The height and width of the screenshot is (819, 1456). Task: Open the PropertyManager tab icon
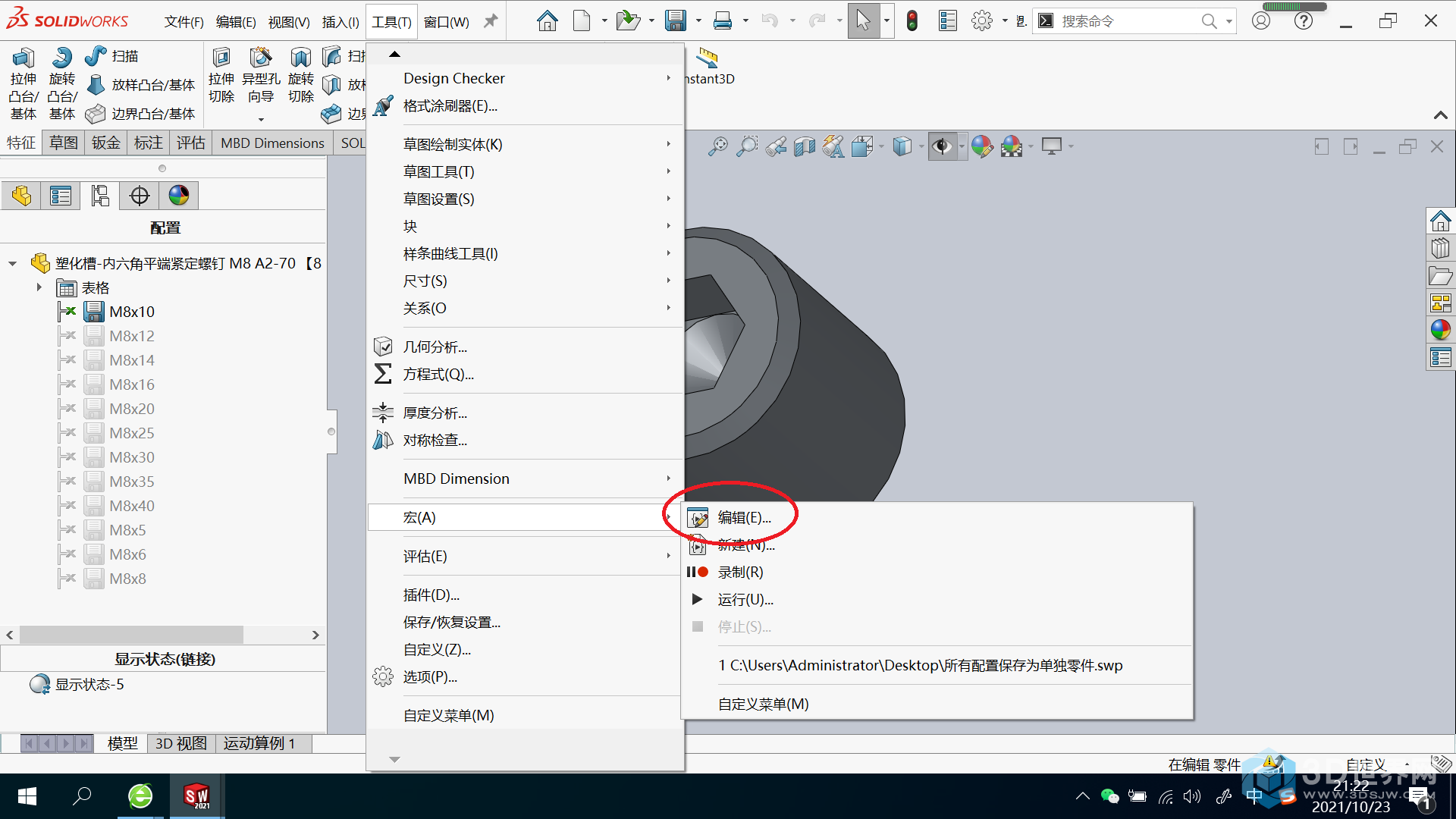[x=61, y=196]
